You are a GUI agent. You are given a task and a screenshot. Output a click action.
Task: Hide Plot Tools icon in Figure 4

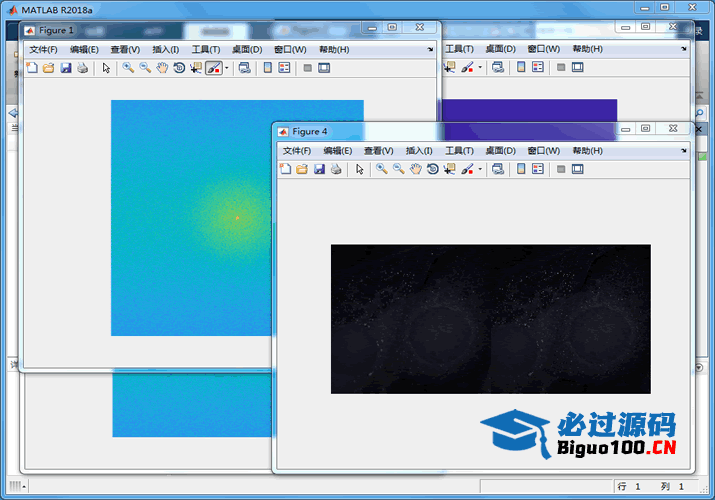[x=561, y=169]
